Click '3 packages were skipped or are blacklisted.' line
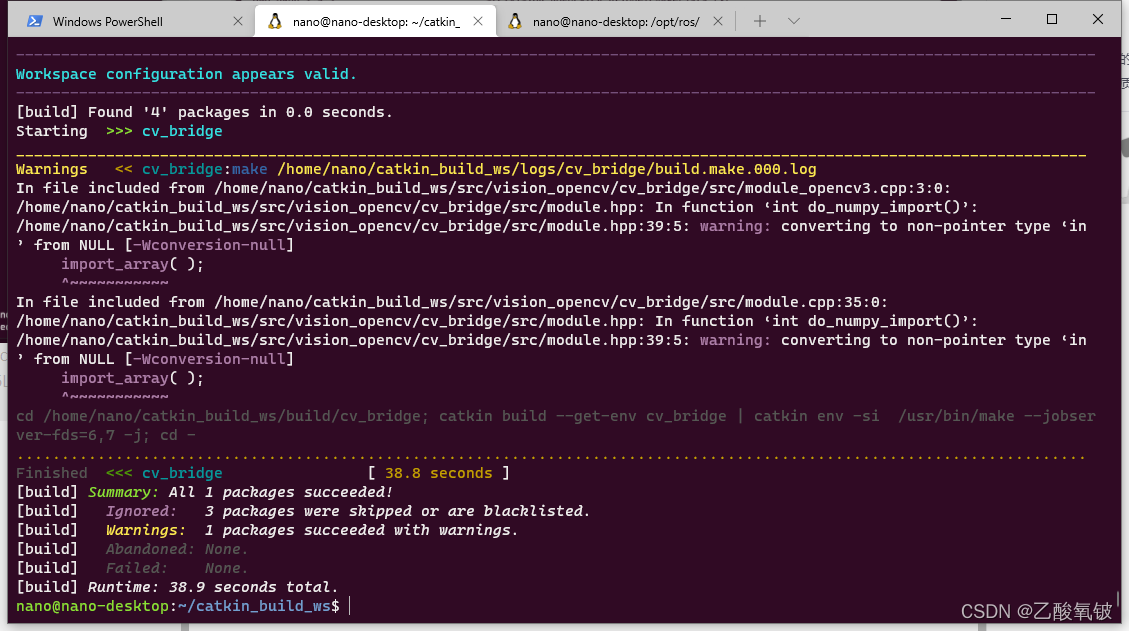The image size is (1129, 631). point(397,511)
